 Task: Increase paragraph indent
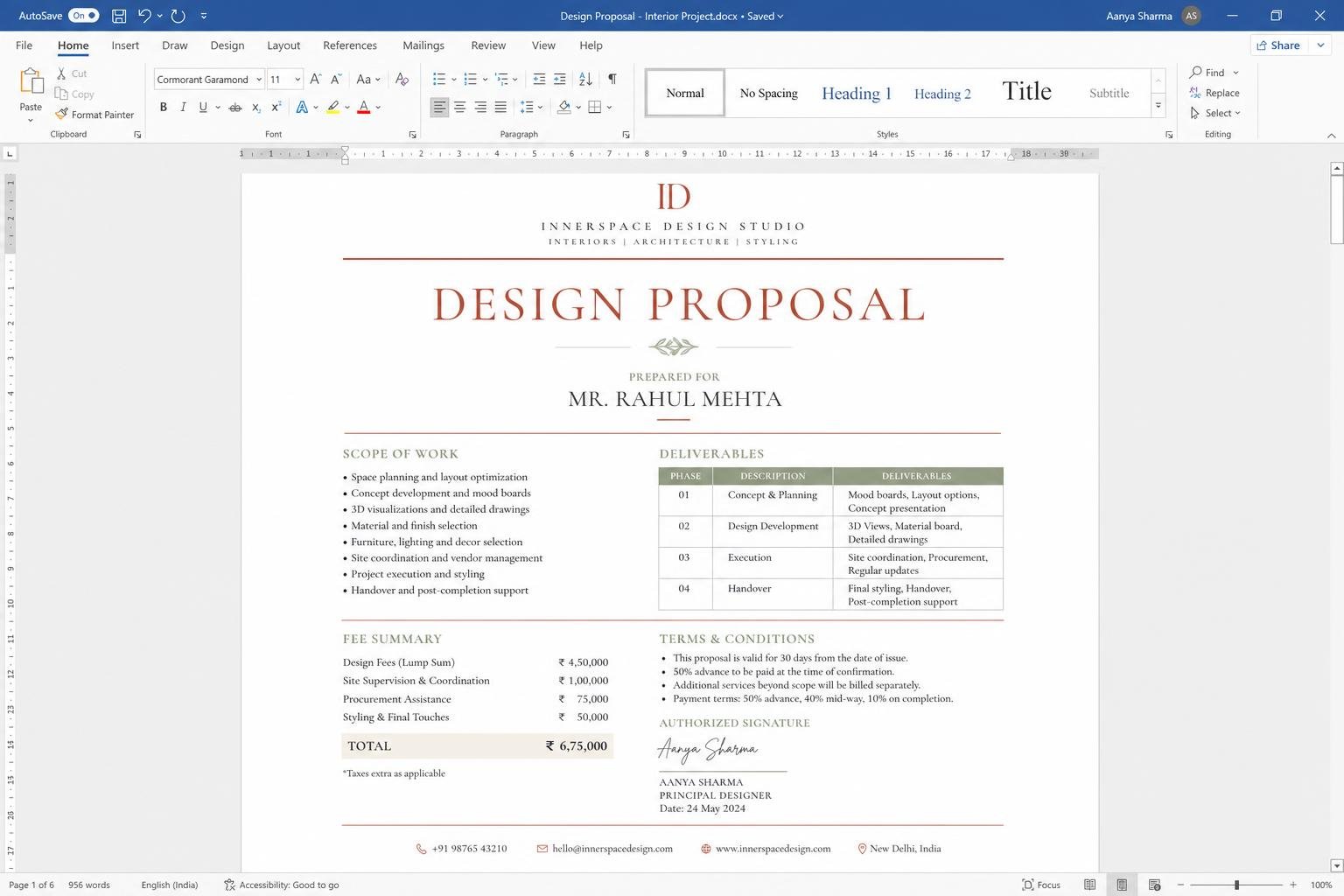click(x=560, y=79)
